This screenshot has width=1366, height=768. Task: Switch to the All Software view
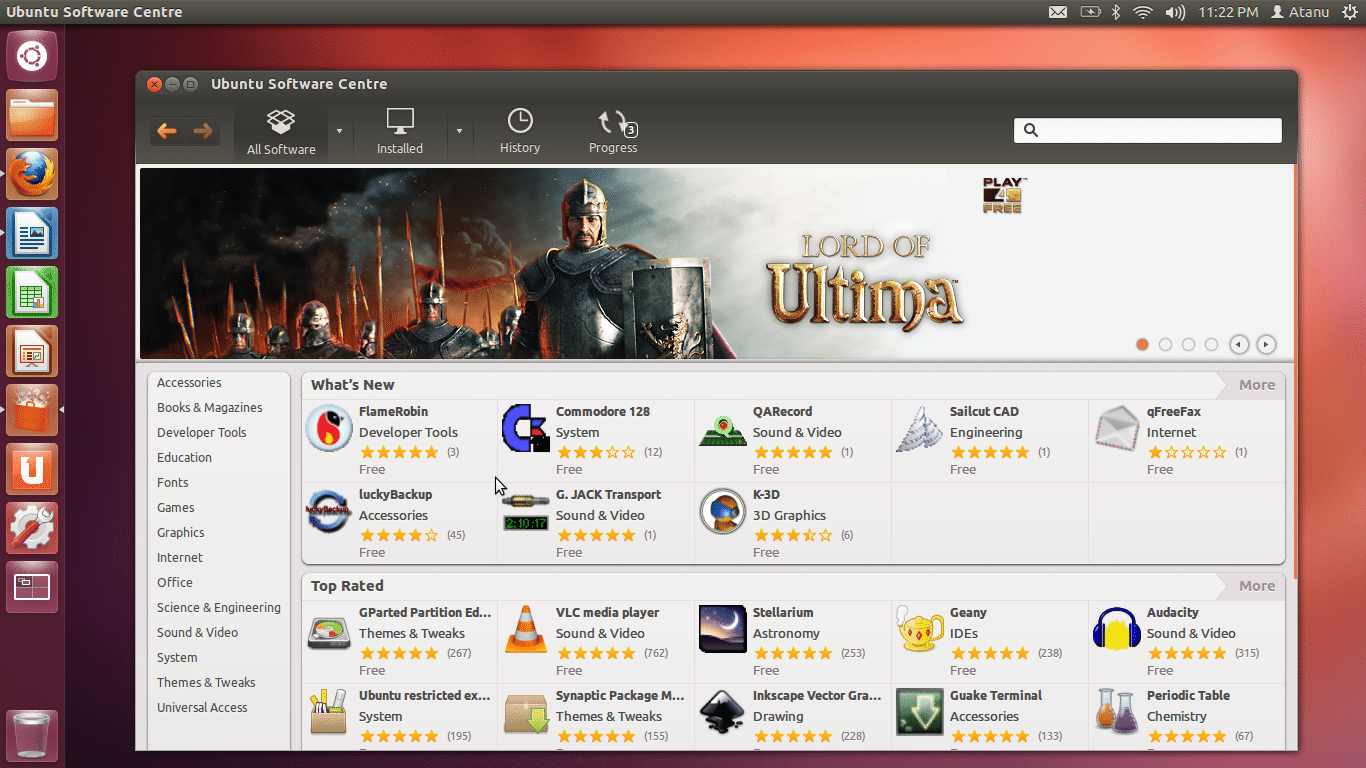tap(281, 131)
